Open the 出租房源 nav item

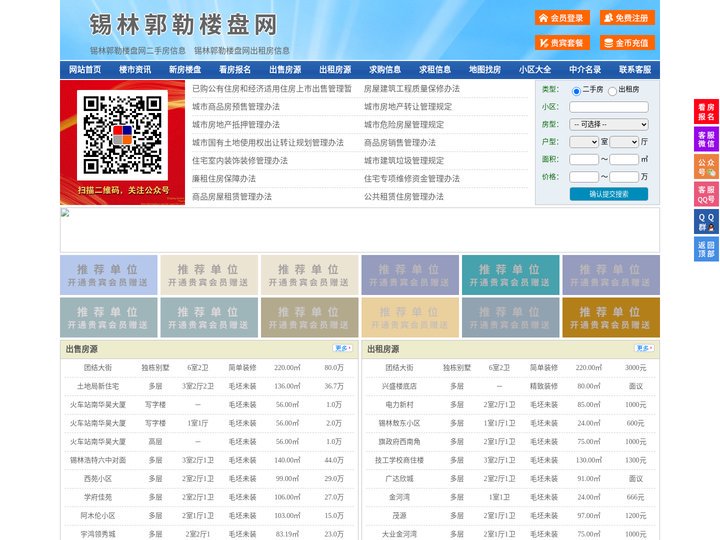click(335, 70)
